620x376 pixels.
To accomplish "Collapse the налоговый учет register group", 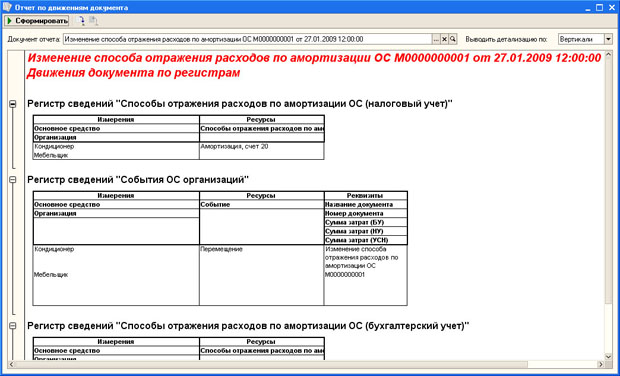I will tap(13, 104).
